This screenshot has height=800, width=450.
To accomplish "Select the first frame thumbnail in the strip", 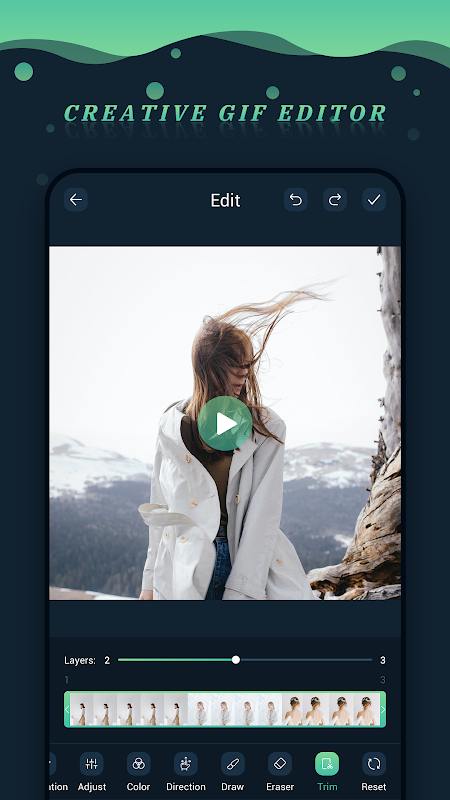I will (82, 709).
